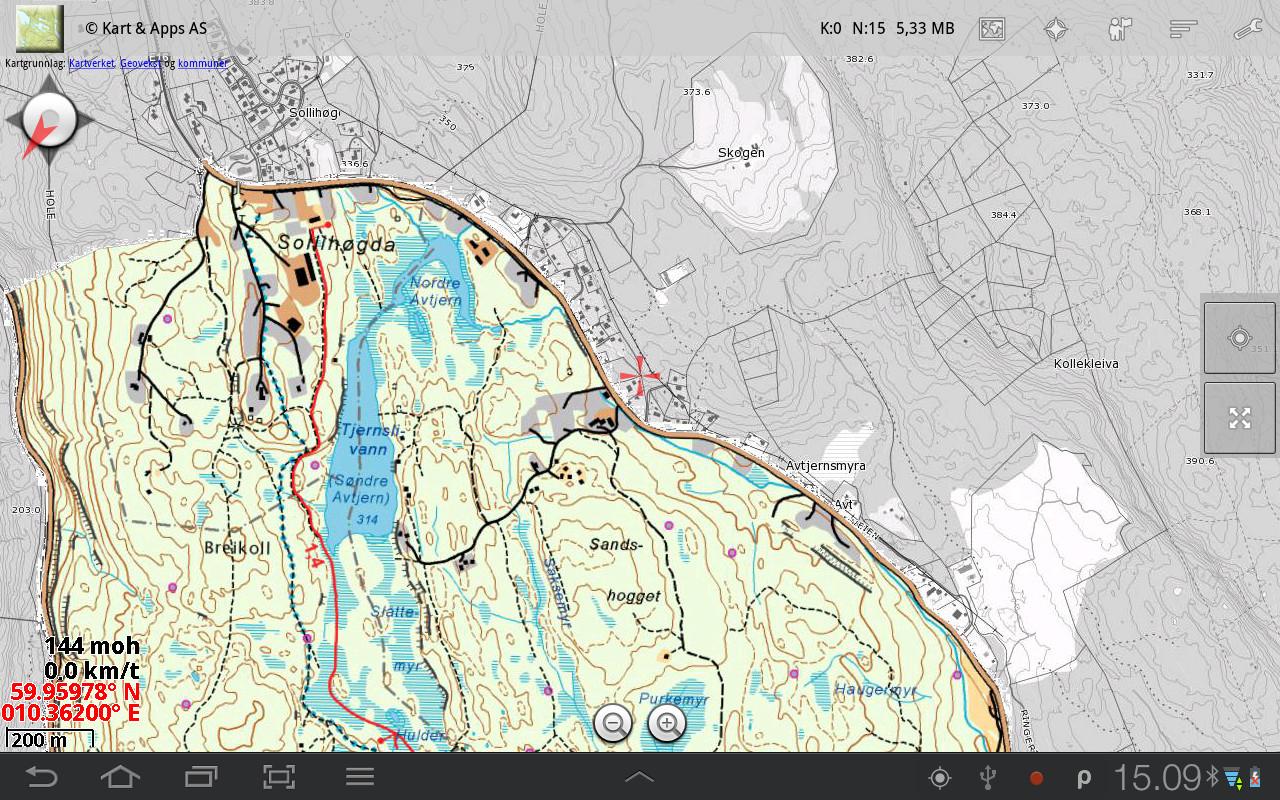Tap the Skogen place label

[741, 153]
